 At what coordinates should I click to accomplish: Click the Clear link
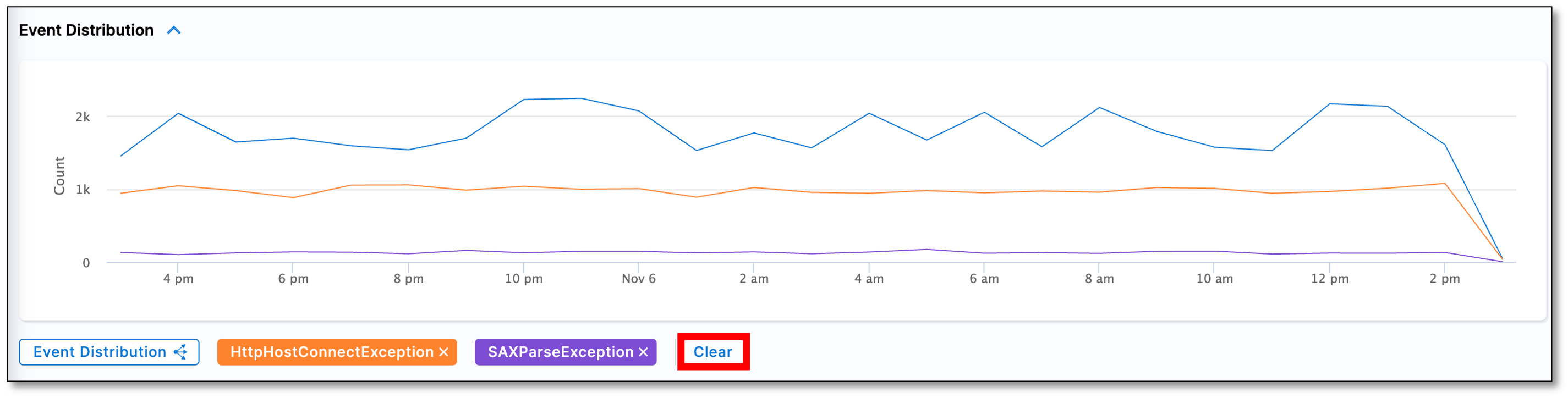coord(713,352)
